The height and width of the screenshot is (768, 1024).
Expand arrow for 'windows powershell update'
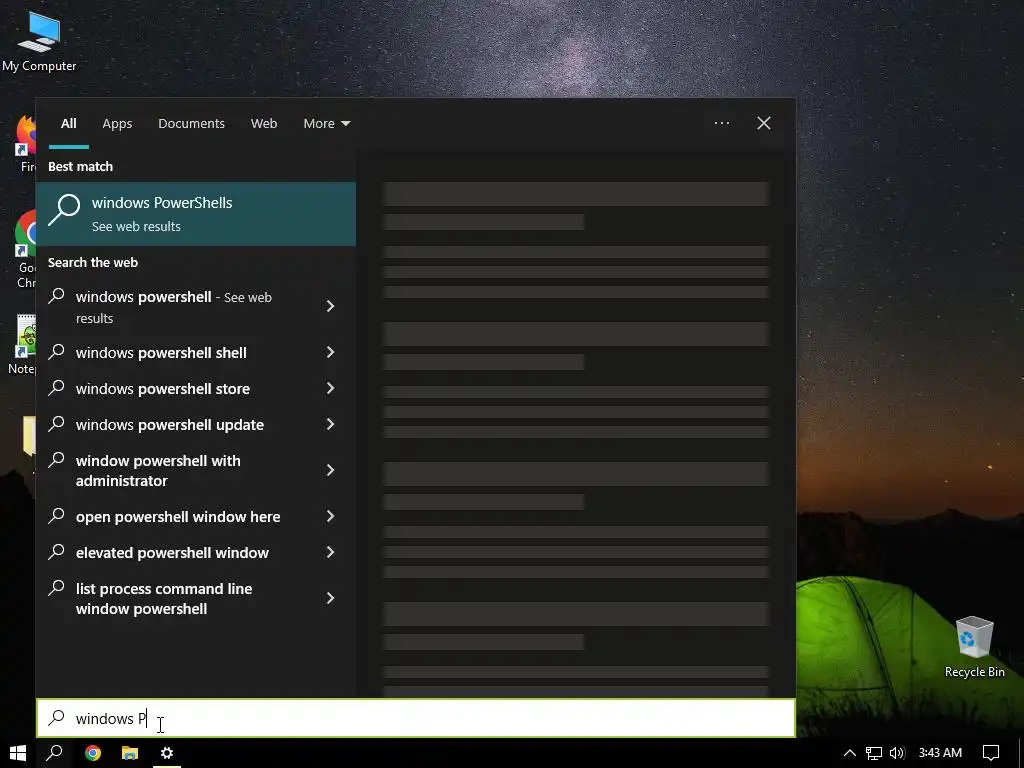point(330,424)
